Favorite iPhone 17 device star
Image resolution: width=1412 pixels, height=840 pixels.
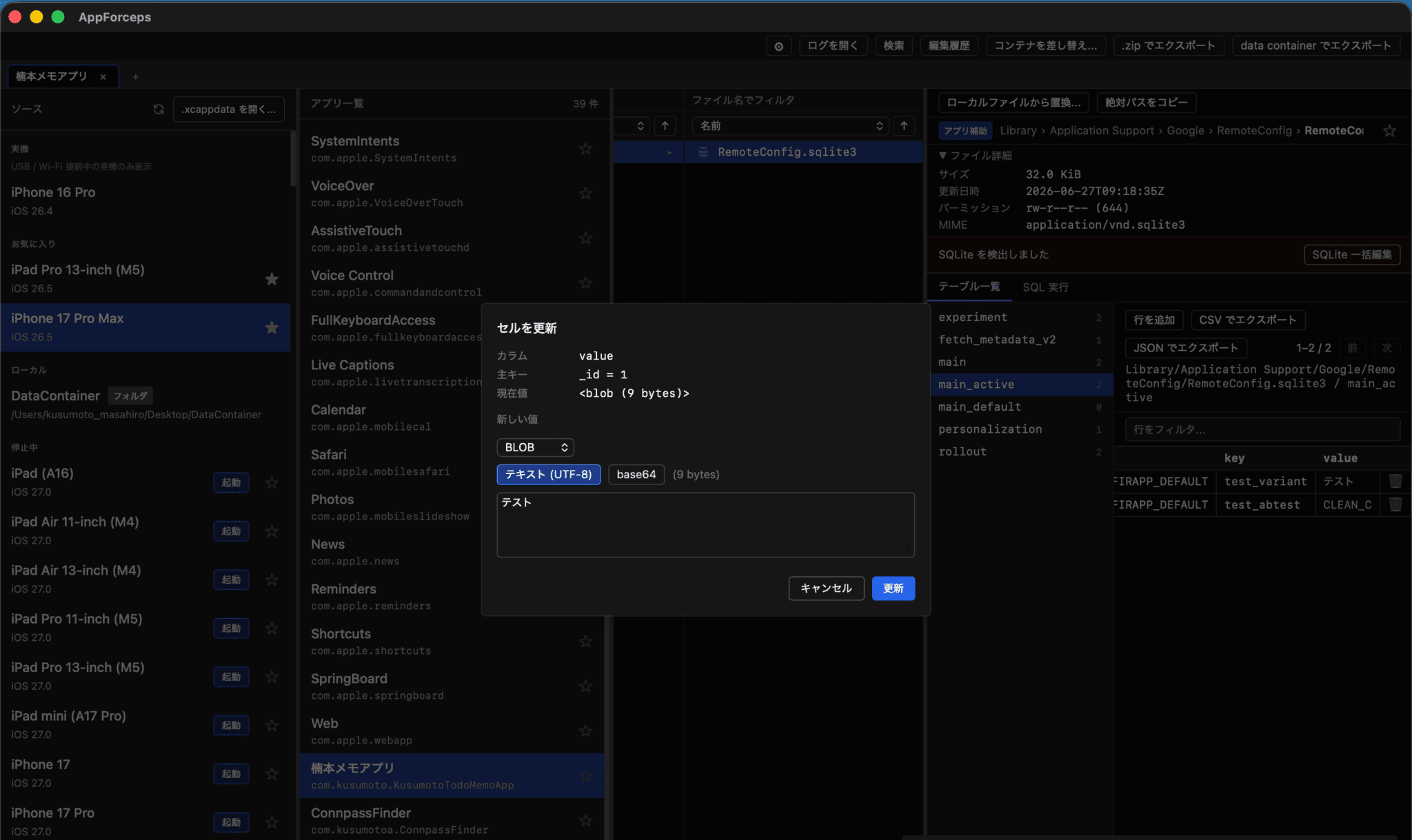tap(272, 773)
